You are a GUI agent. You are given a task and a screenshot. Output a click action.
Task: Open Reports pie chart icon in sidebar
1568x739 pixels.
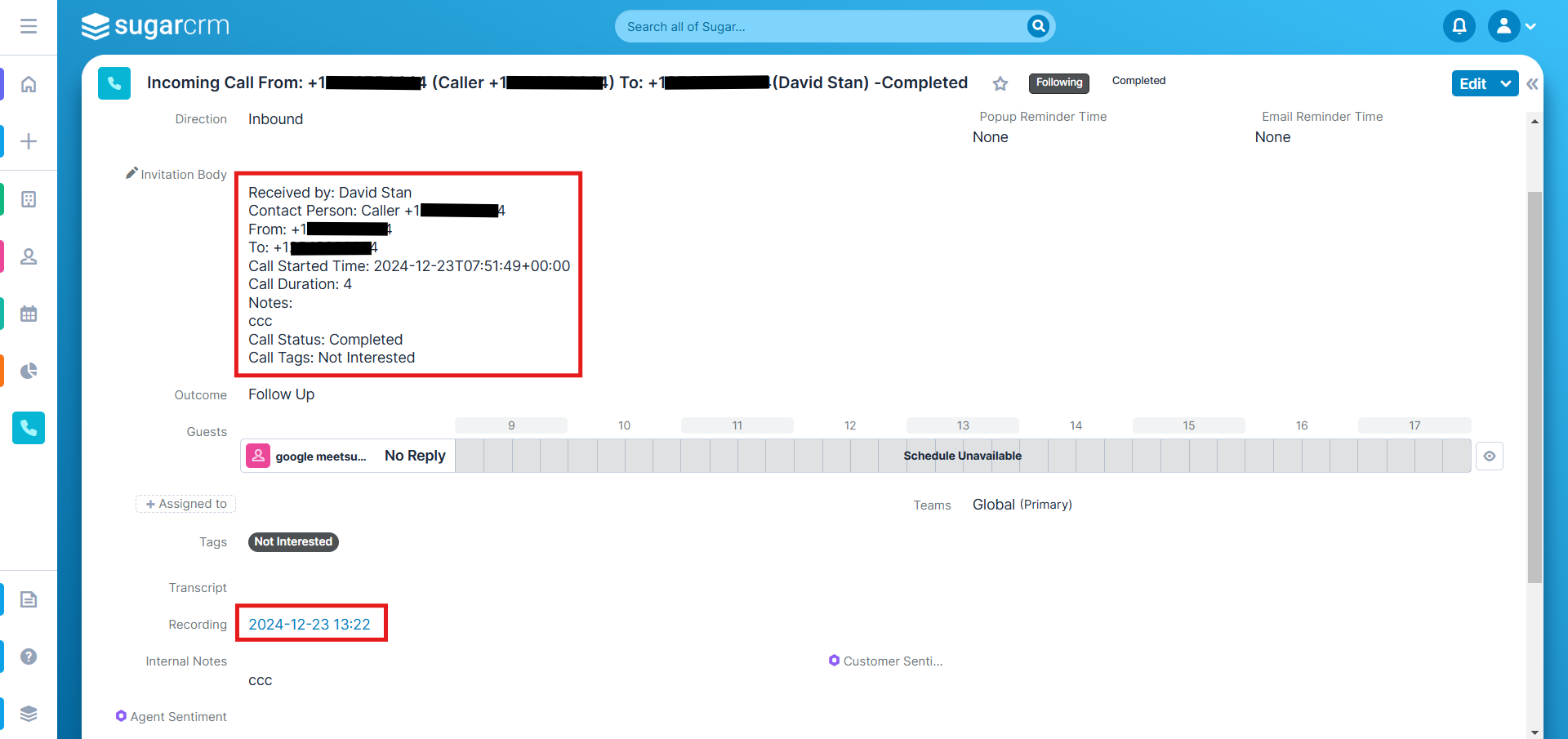(29, 371)
